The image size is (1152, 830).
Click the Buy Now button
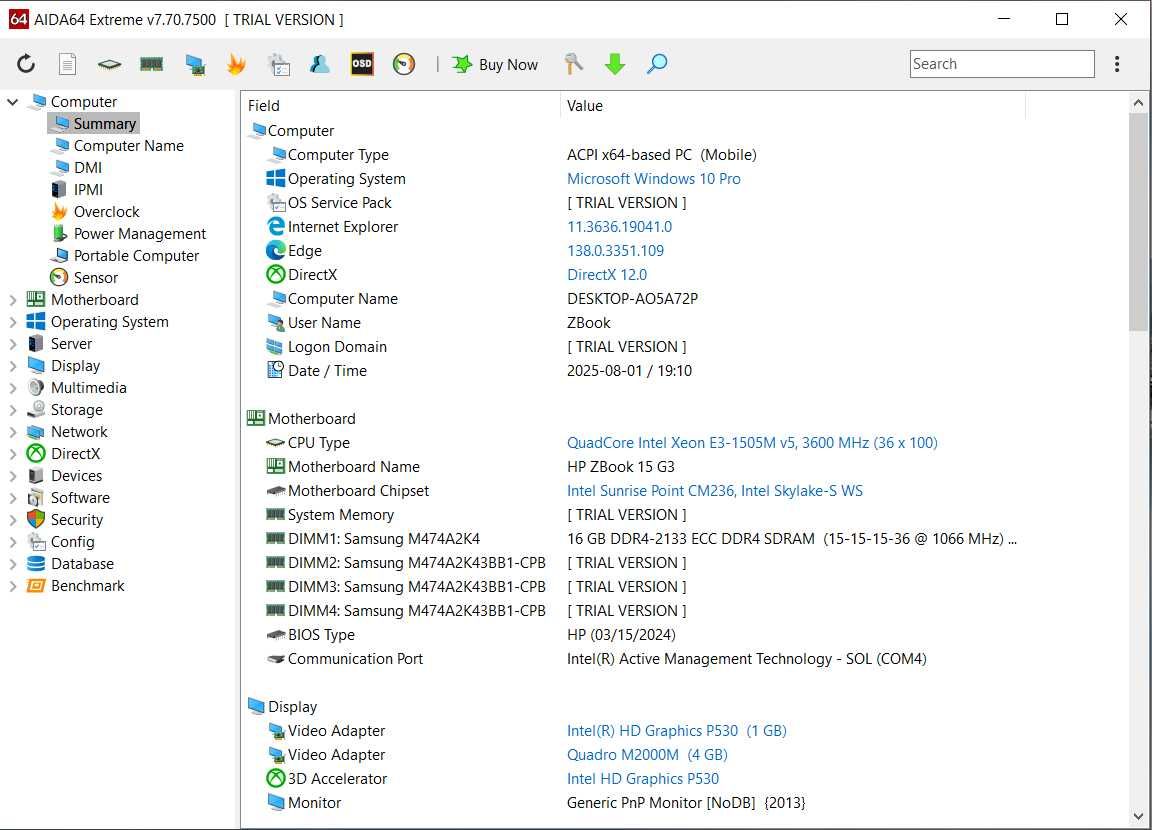click(496, 65)
